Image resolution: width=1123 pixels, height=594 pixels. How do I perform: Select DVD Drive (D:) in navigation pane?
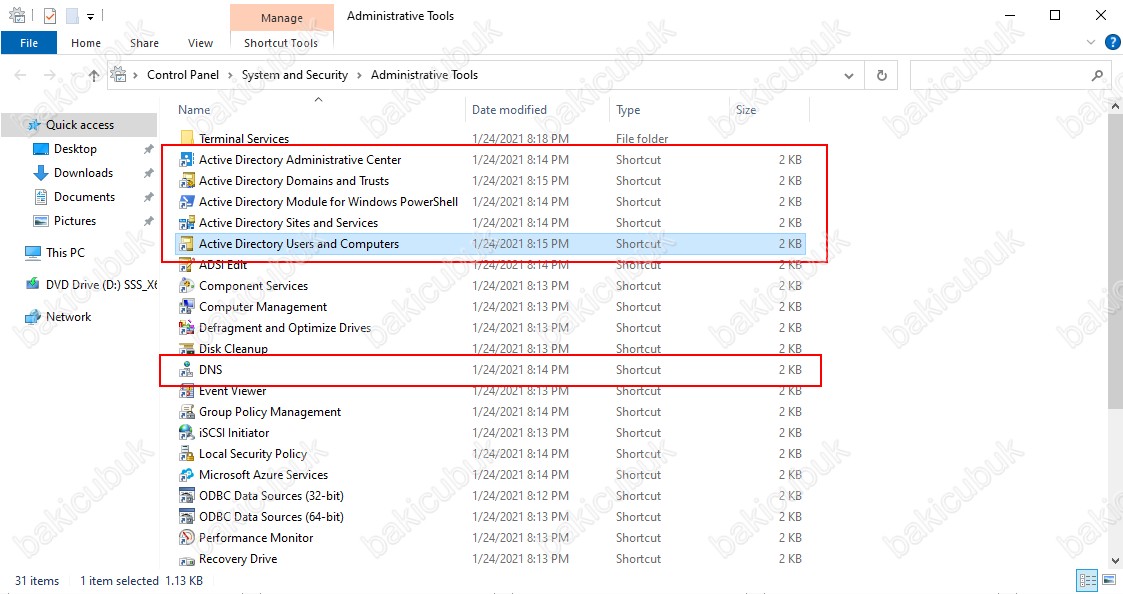(101, 284)
